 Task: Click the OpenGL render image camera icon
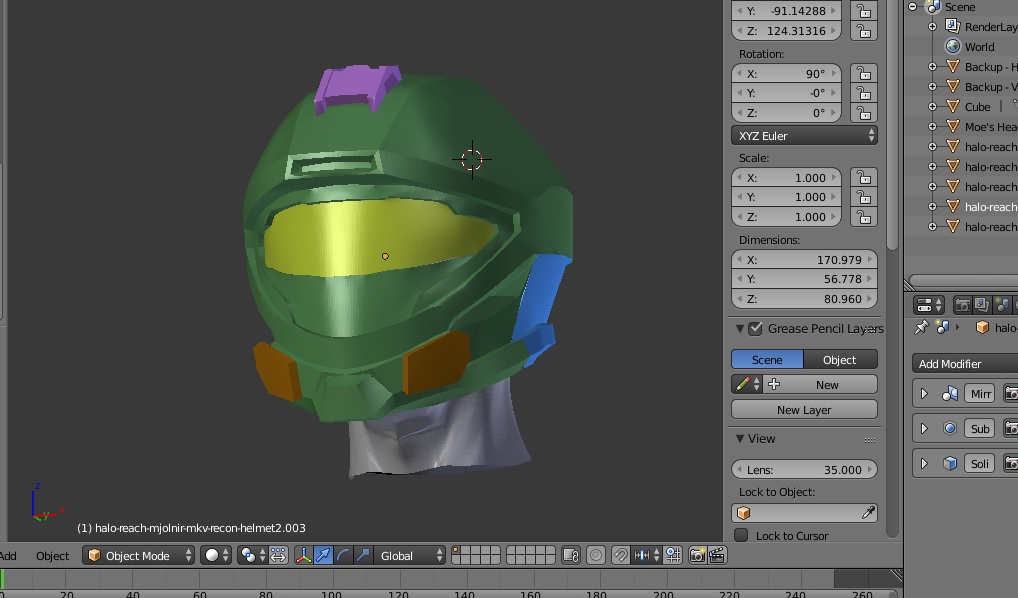click(x=697, y=556)
